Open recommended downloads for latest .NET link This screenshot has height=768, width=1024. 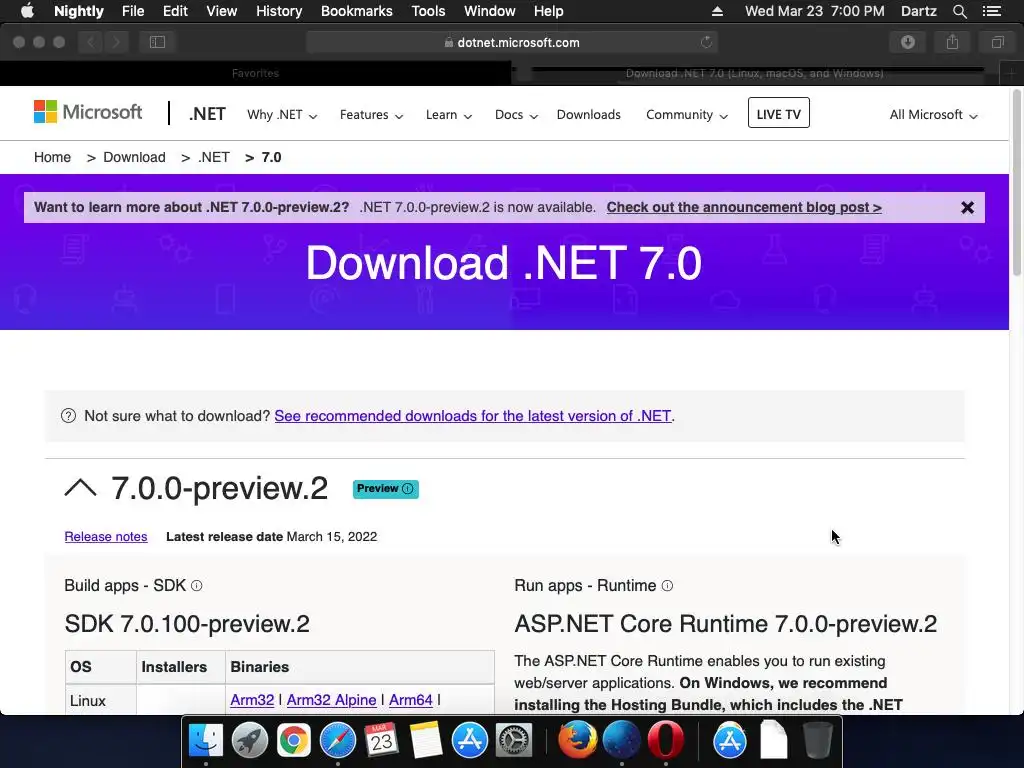pos(473,416)
